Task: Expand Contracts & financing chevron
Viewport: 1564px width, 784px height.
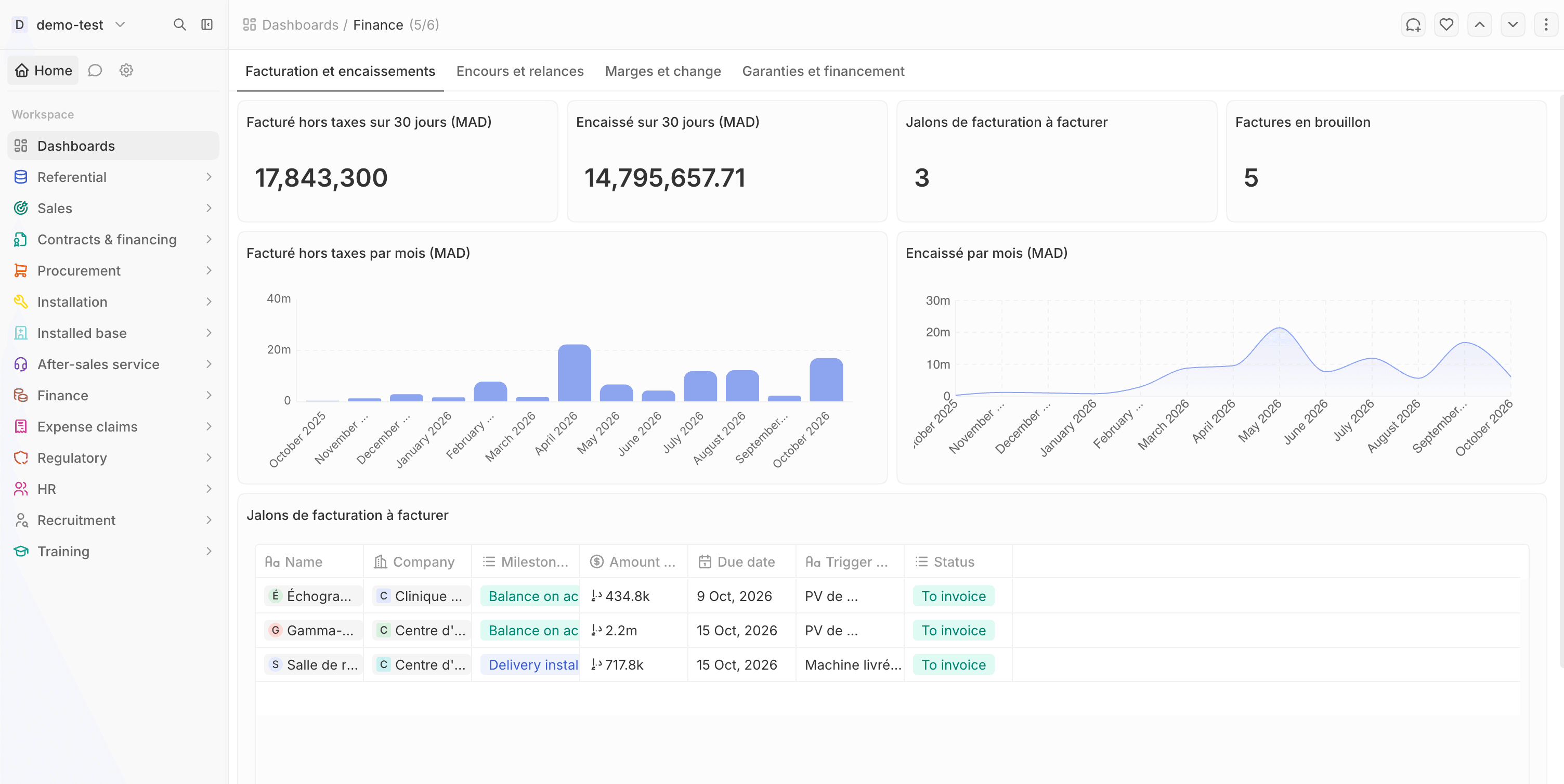Action: [208, 239]
